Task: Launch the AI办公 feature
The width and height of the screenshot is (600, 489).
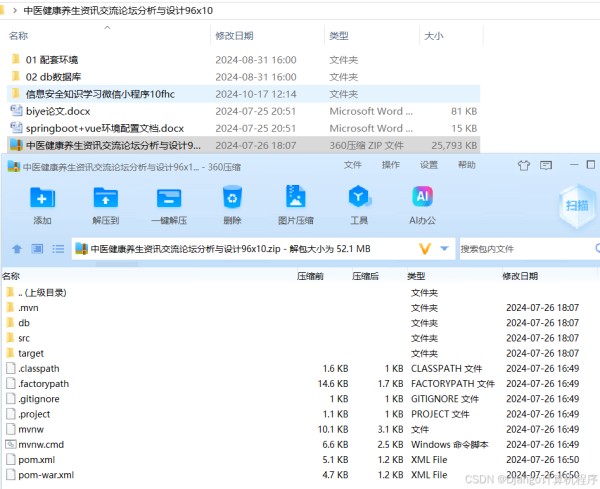Action: [422, 196]
